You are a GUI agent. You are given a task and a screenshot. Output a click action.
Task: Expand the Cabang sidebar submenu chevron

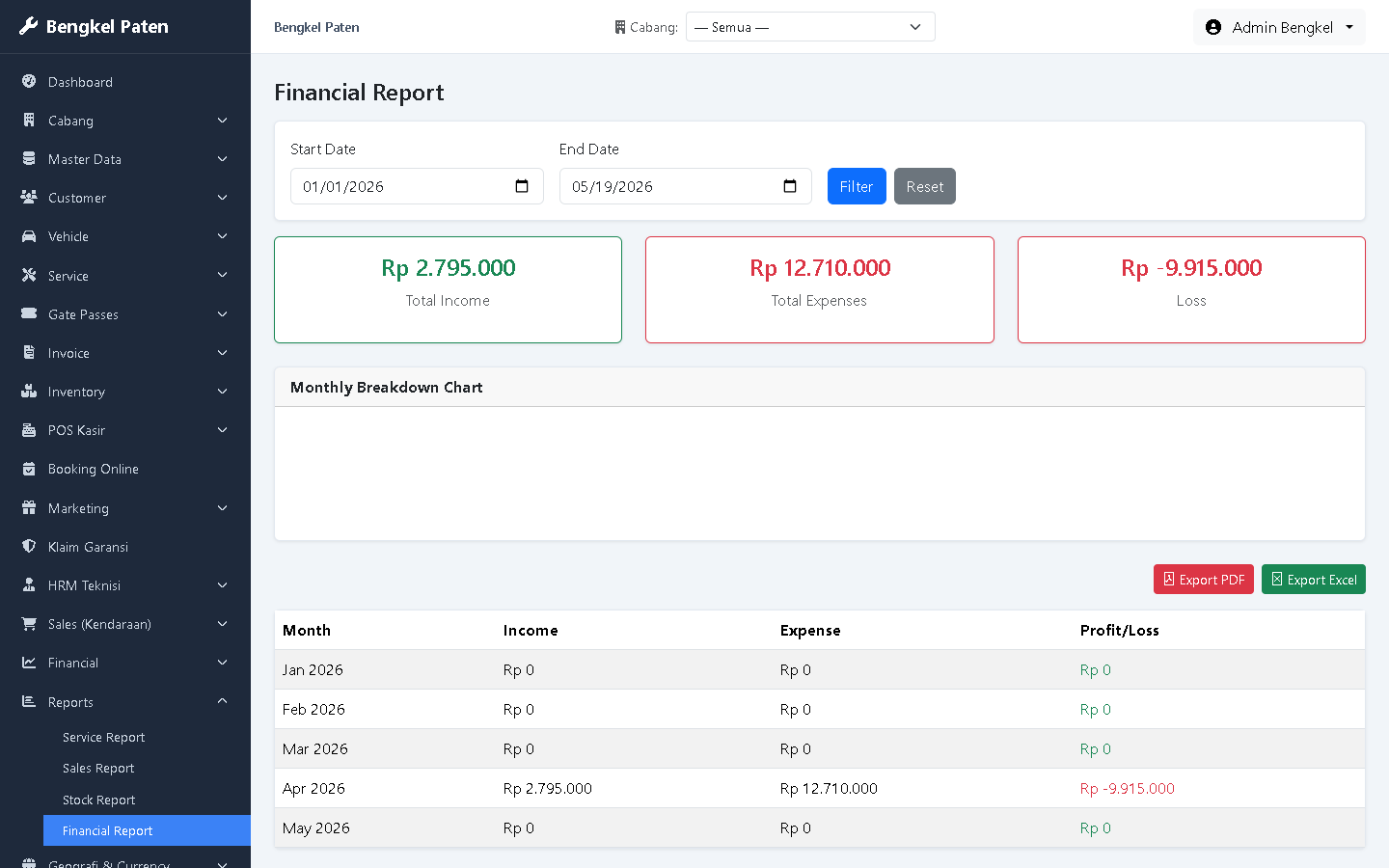pyautogui.click(x=223, y=121)
